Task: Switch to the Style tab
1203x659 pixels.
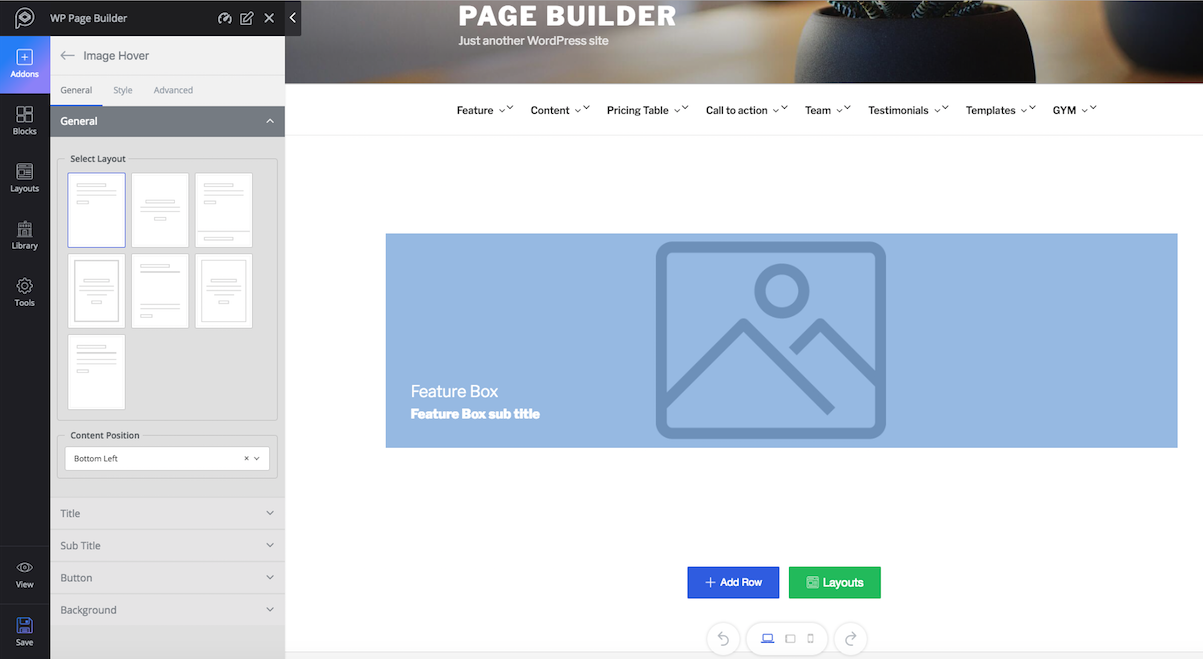Action: (x=123, y=90)
